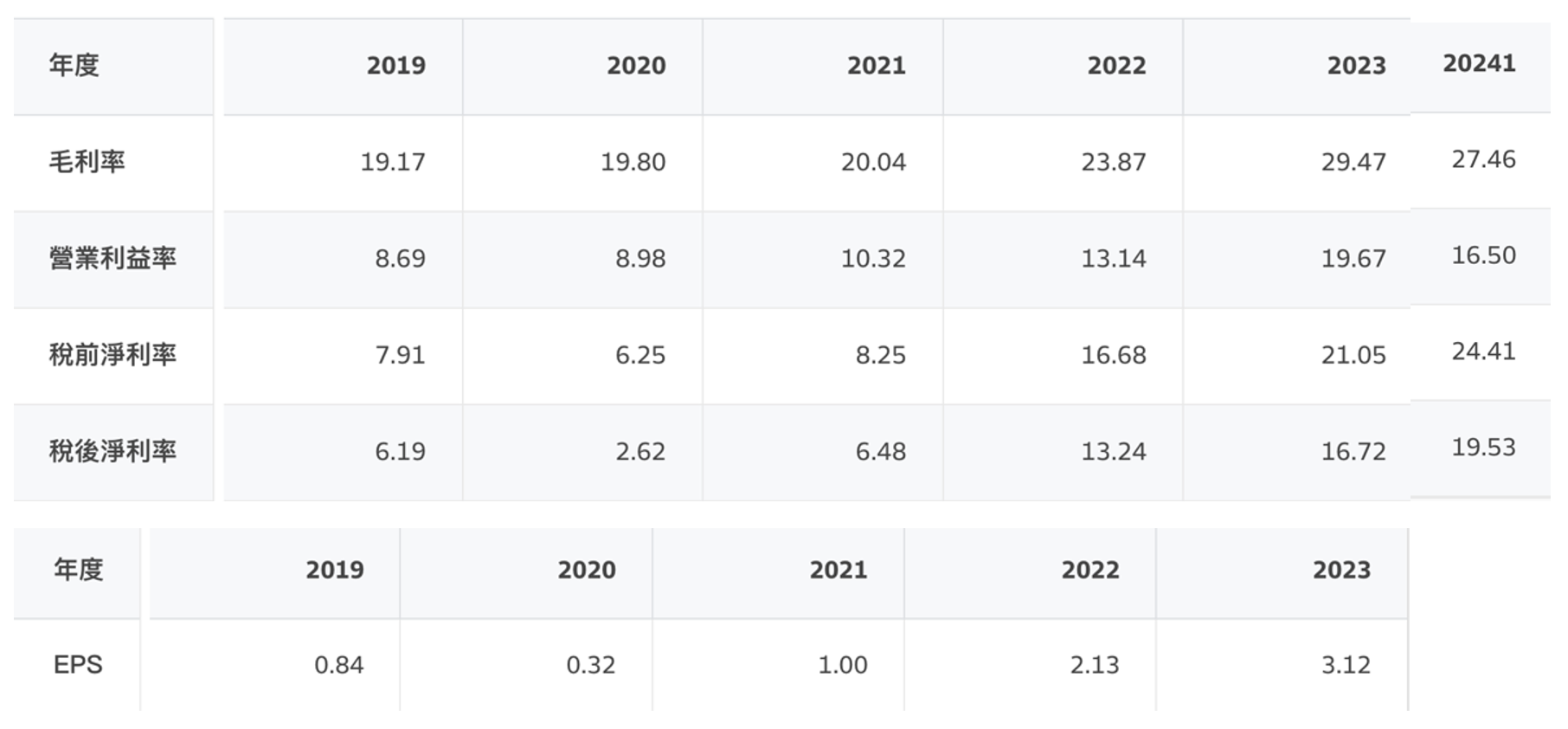Select the 2022 header in EPS table
1568x729 pixels.
tap(1089, 570)
